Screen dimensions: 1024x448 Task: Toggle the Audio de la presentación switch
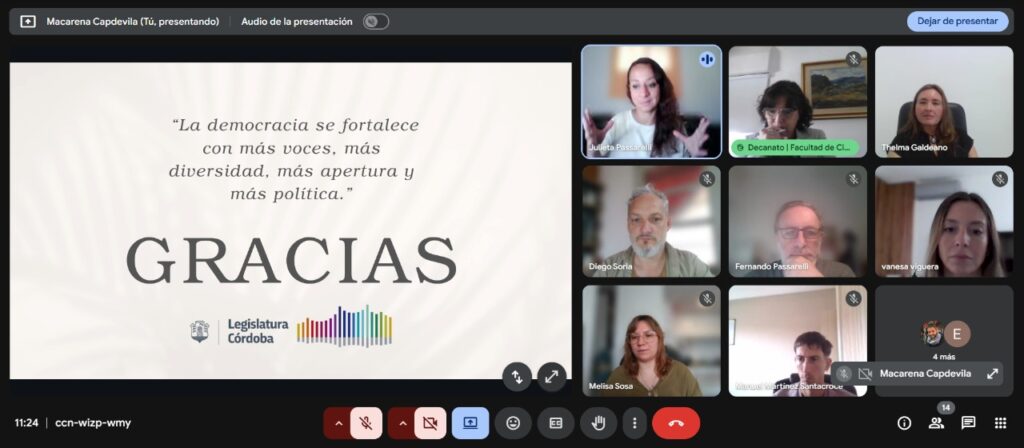(x=375, y=21)
